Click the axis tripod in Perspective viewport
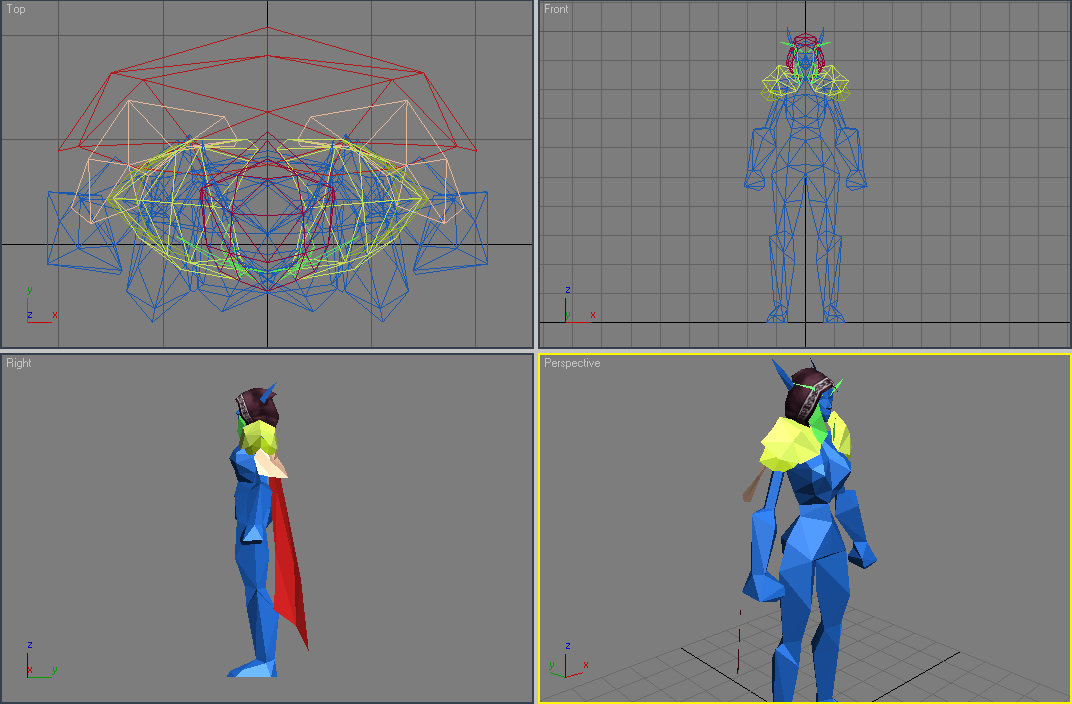 coord(569,660)
